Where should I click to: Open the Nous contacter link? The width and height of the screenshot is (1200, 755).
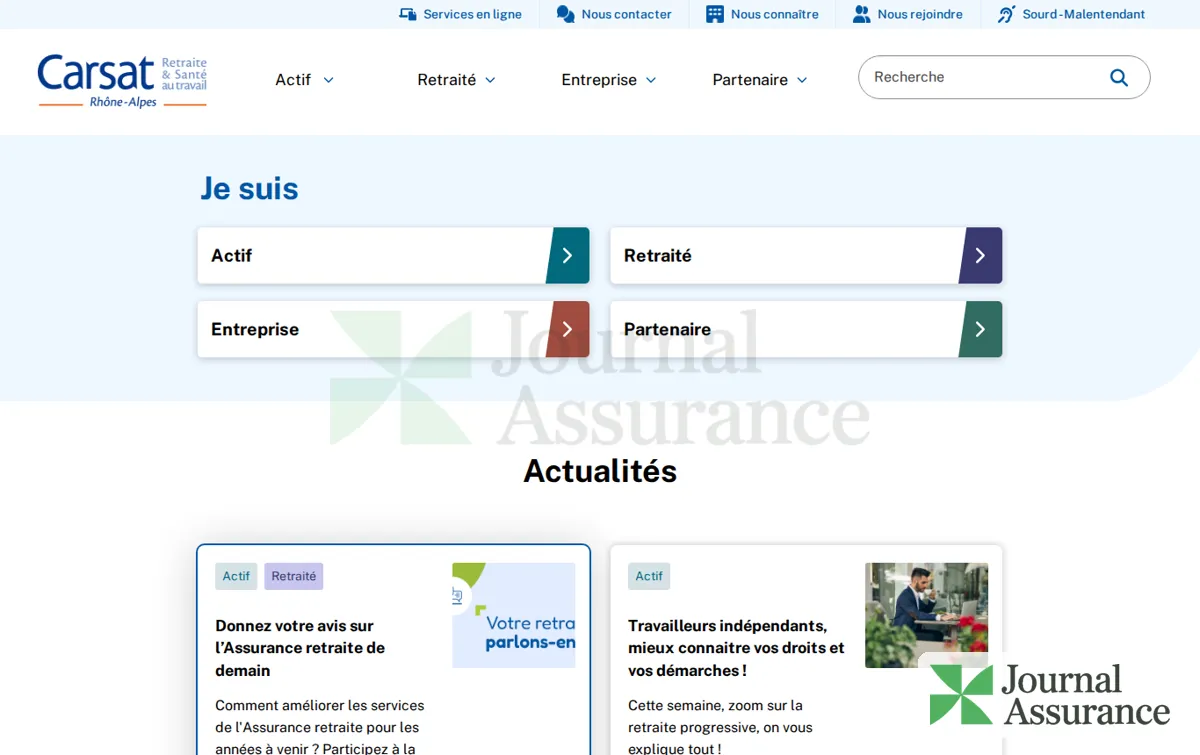[x=614, y=14]
